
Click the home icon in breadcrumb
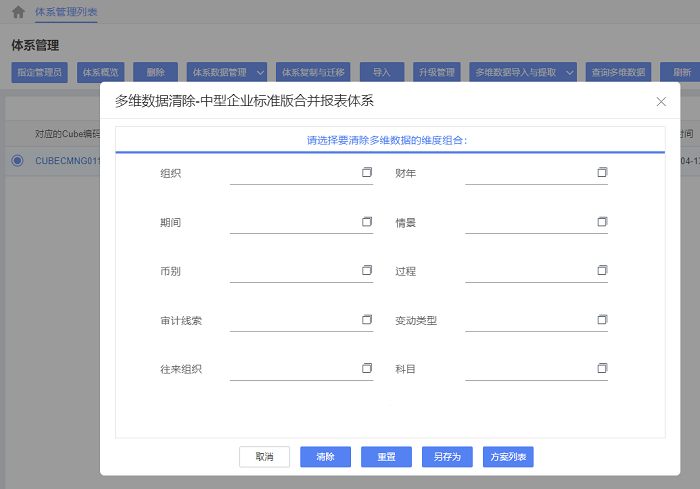[18, 12]
